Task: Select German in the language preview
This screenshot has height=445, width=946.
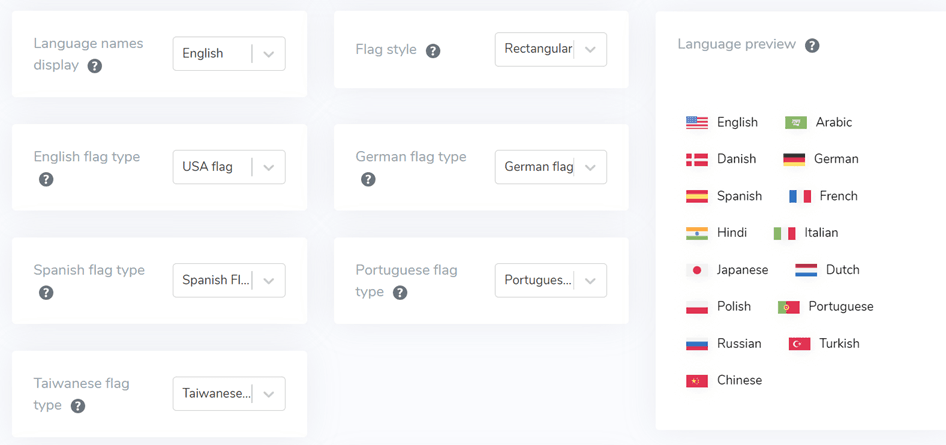Action: point(836,159)
